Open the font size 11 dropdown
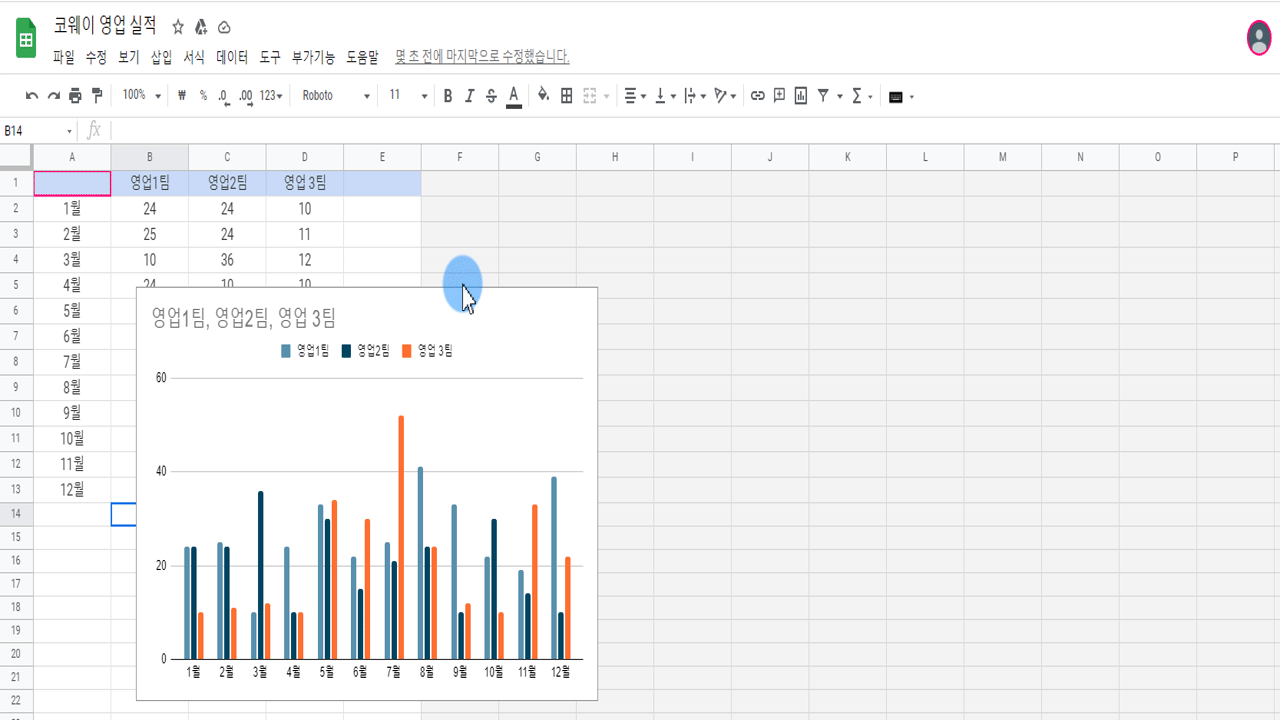The width and height of the screenshot is (1280, 720). click(x=408, y=96)
